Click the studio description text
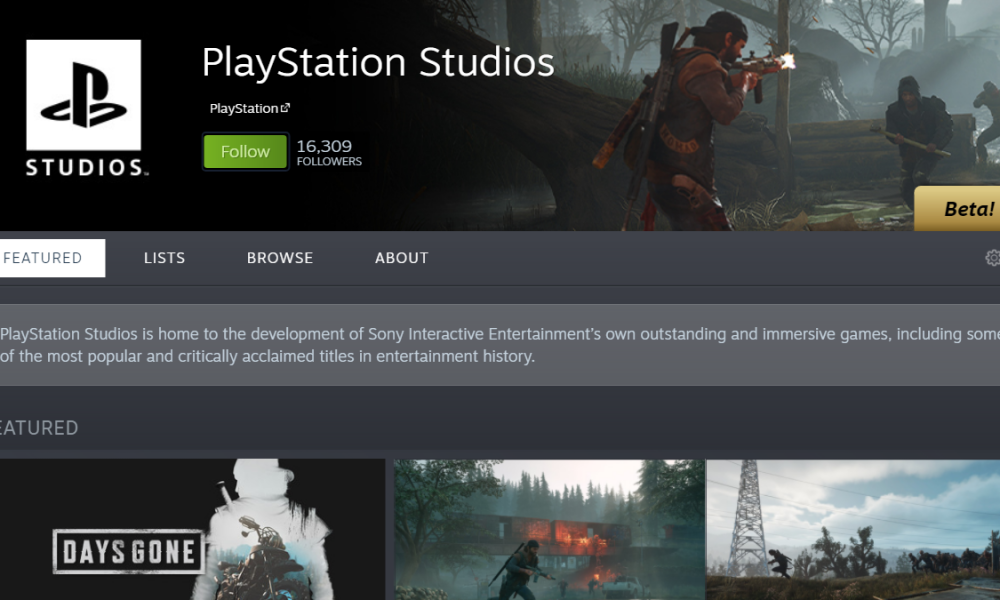This screenshot has height=600, width=1000. point(500,345)
